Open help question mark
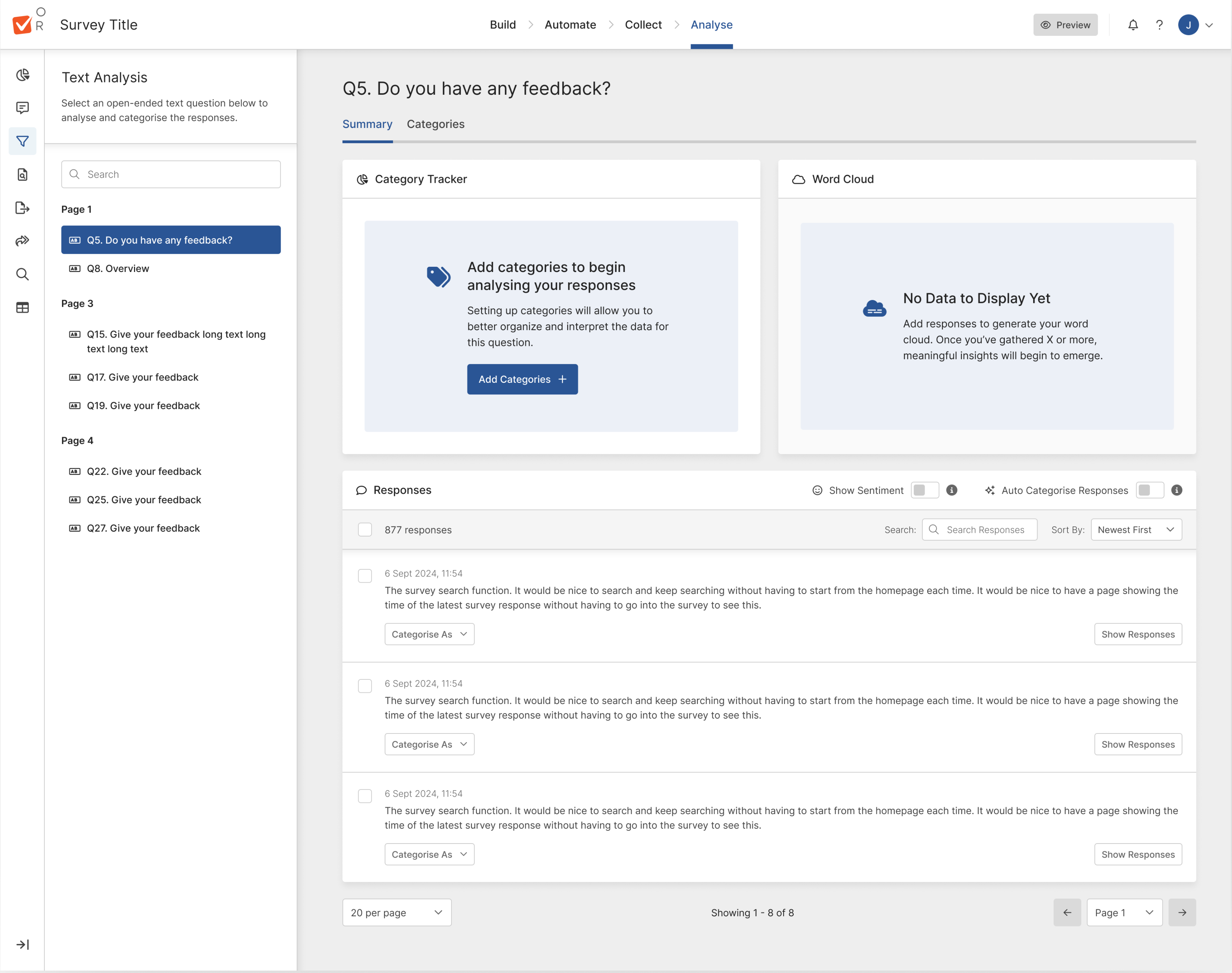 point(1159,25)
